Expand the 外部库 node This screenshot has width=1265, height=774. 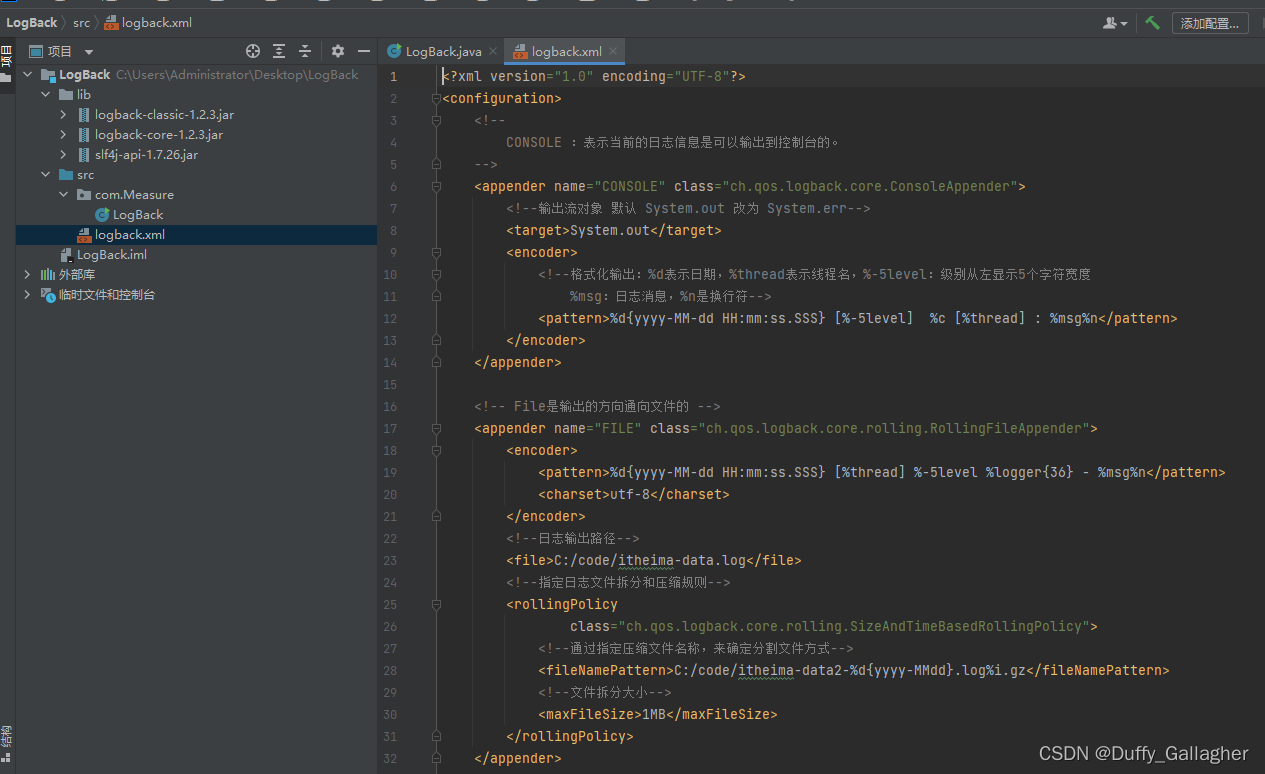tap(27, 274)
